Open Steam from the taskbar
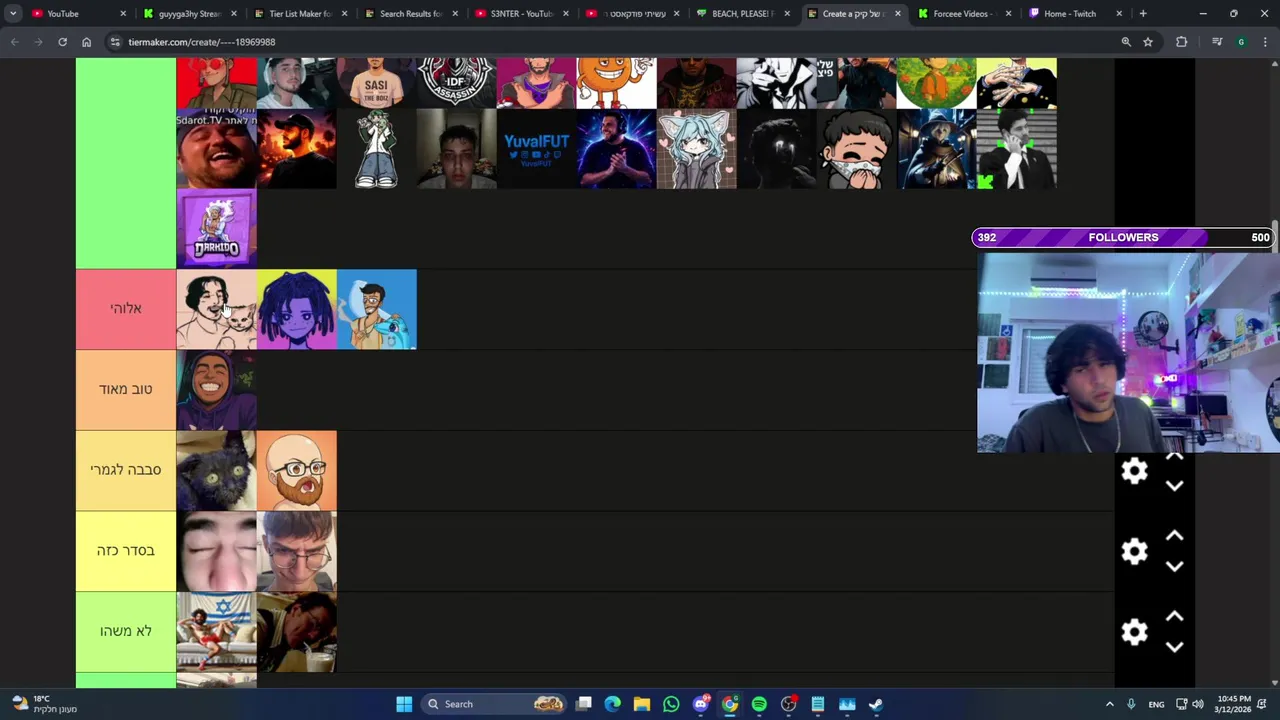This screenshot has width=1280, height=720. pyautogui.click(x=876, y=704)
